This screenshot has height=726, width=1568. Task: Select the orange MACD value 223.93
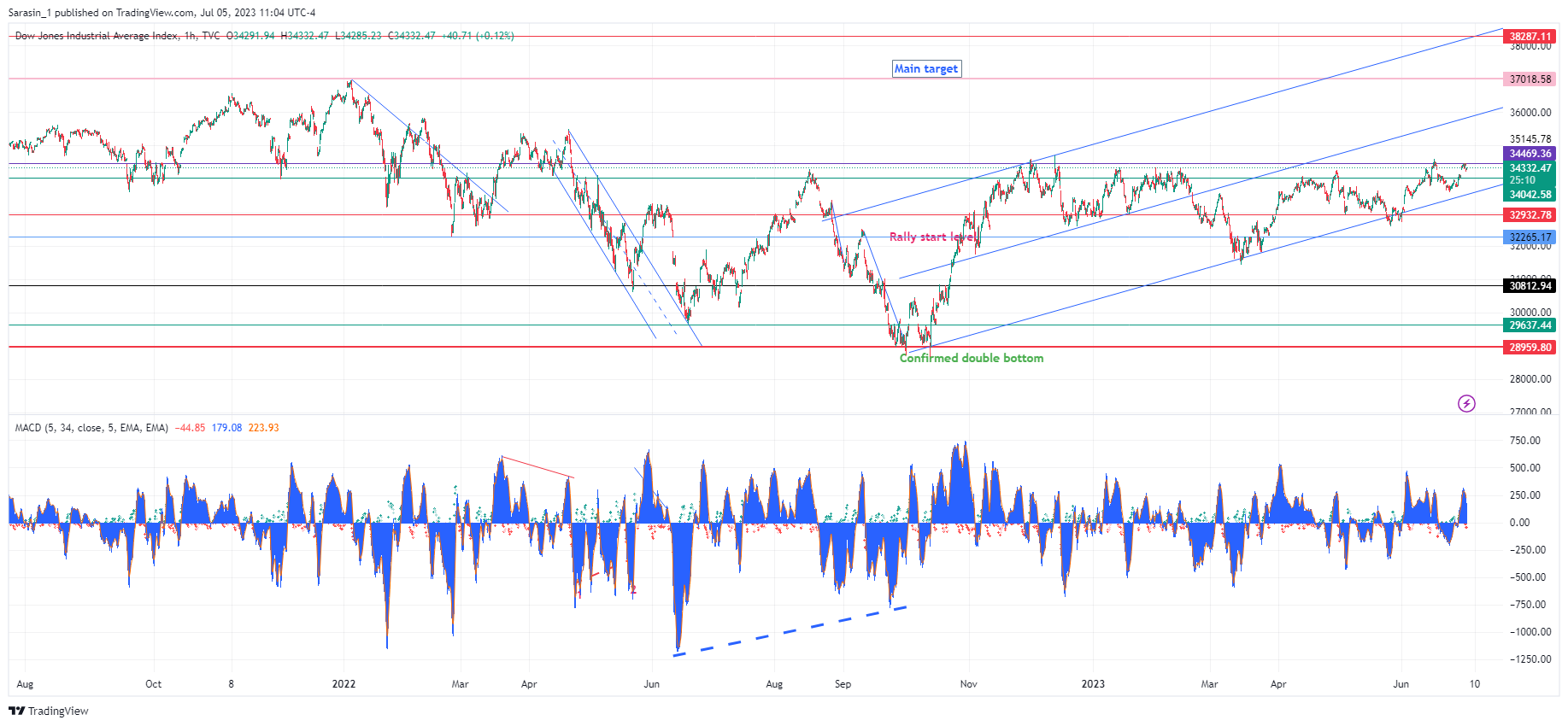[263, 428]
